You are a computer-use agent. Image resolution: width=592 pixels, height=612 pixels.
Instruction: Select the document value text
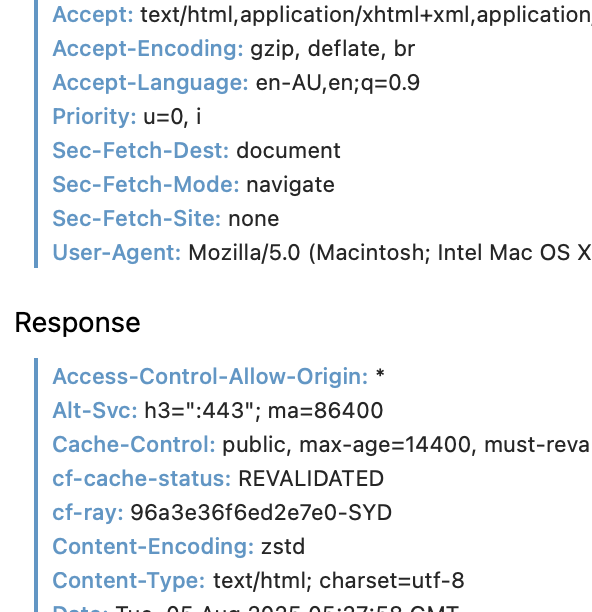pos(288,151)
